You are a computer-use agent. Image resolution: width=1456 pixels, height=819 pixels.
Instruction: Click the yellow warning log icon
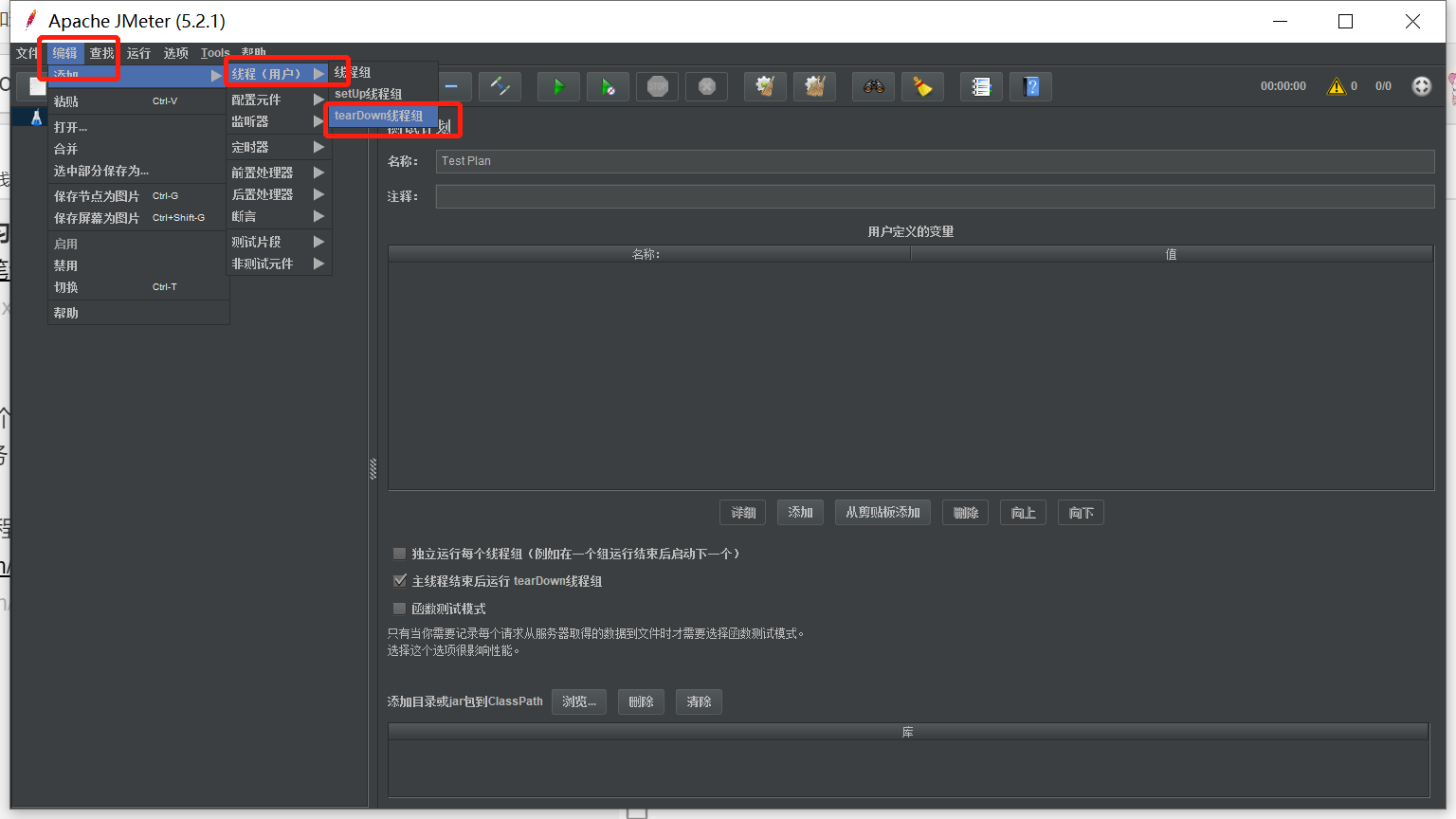1337,86
